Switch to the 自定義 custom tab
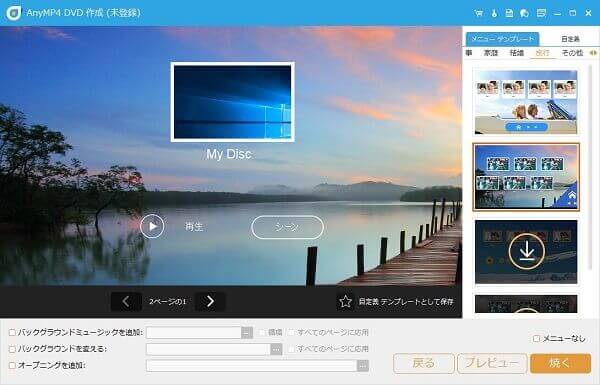 pos(570,39)
